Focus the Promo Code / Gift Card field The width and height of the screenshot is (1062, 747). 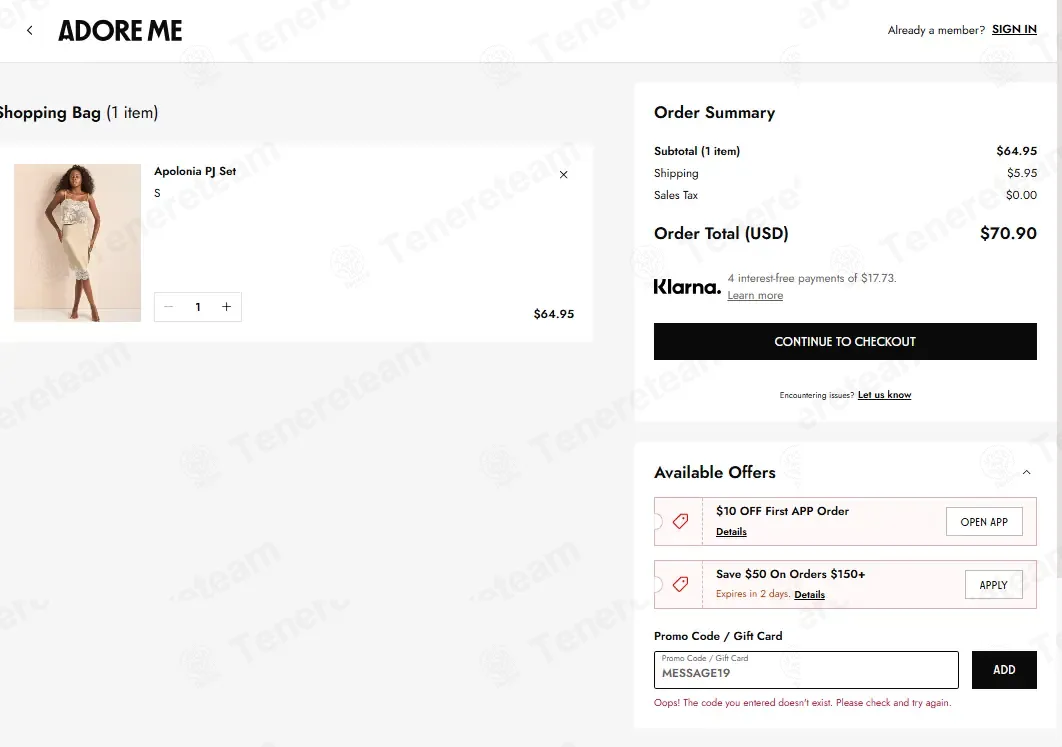click(x=806, y=670)
